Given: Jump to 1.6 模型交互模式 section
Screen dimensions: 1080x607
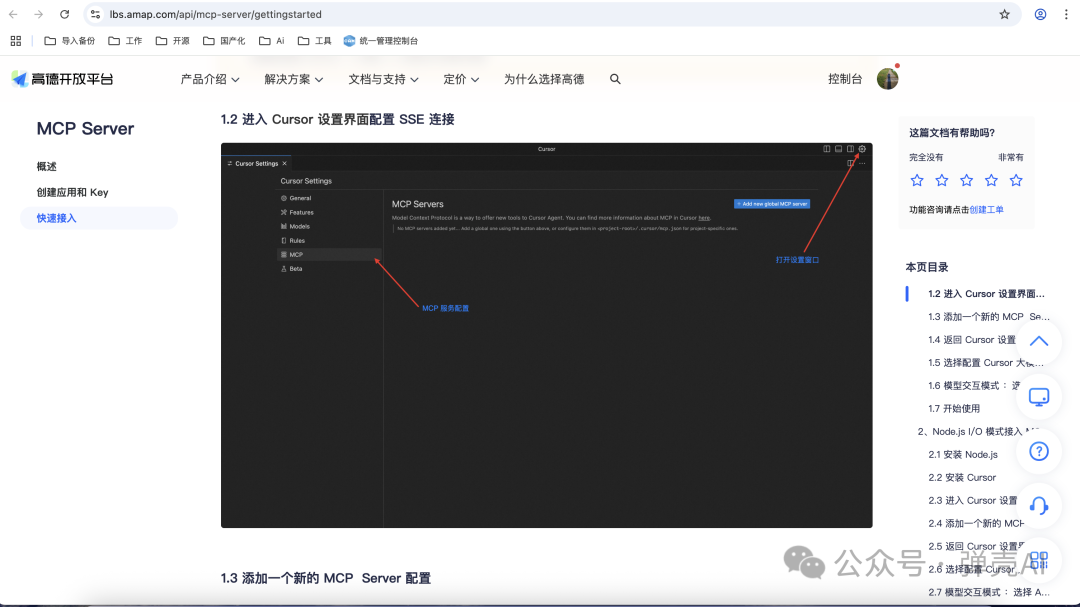Looking at the screenshot, I should tap(973, 386).
